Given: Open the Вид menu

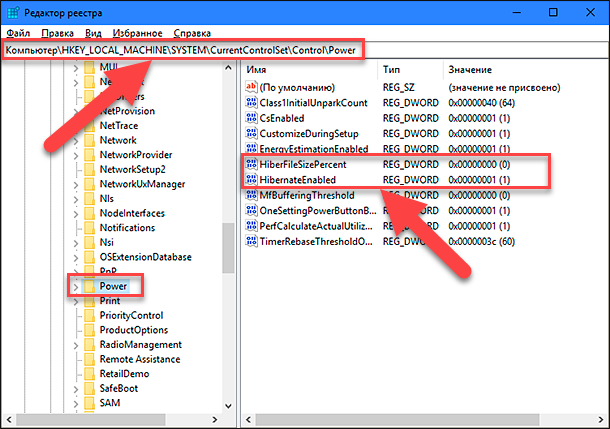Looking at the screenshot, I should click(93, 33).
